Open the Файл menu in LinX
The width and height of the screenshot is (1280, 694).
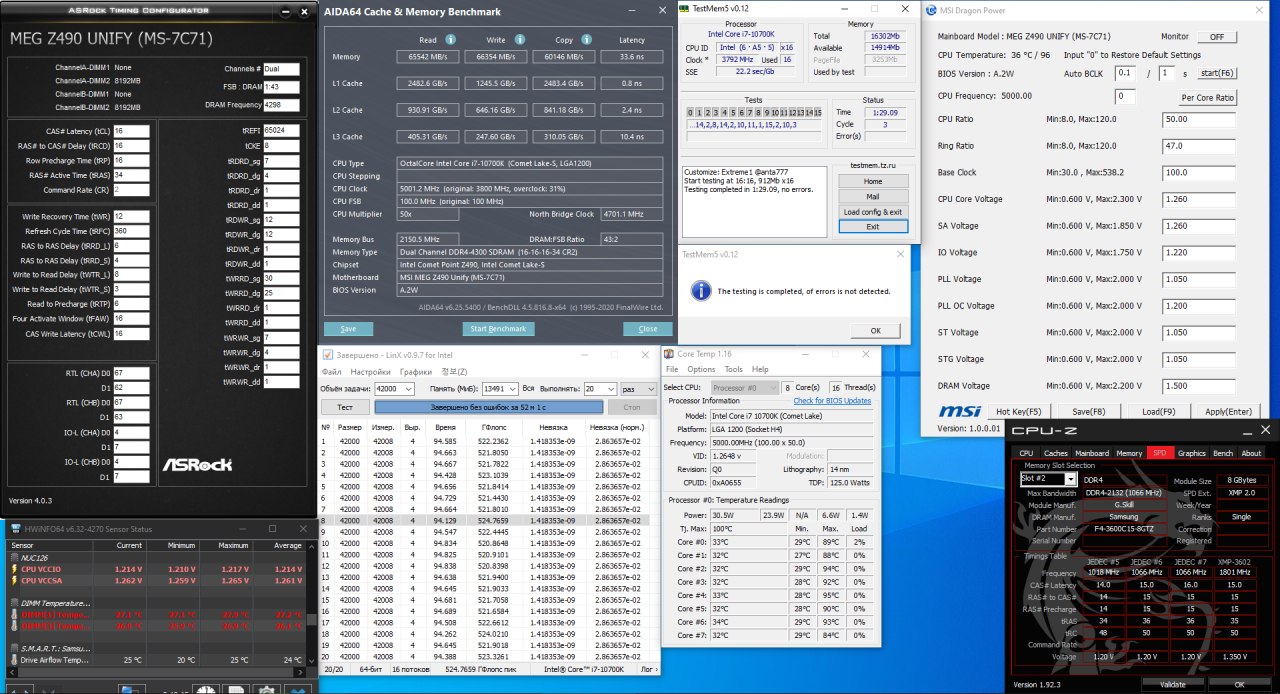[331, 371]
